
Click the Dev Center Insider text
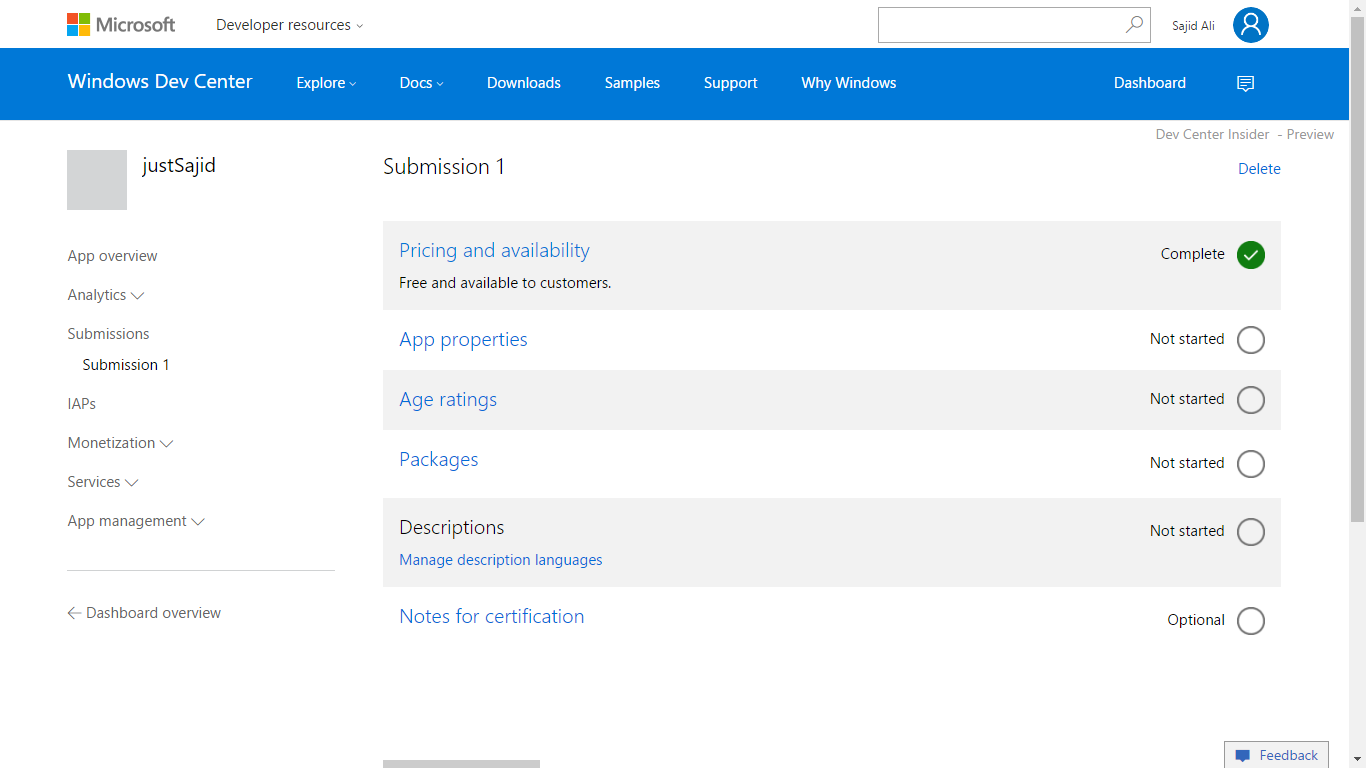(x=1212, y=134)
